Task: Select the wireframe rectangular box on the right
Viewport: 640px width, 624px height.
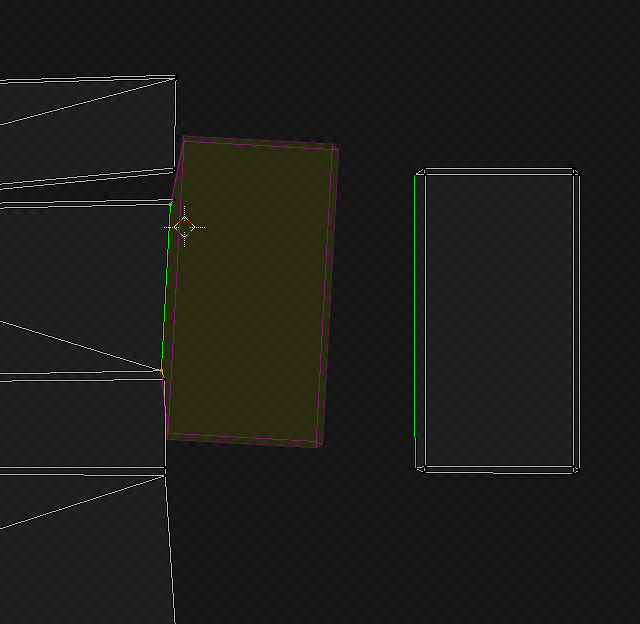Action: (x=497, y=321)
